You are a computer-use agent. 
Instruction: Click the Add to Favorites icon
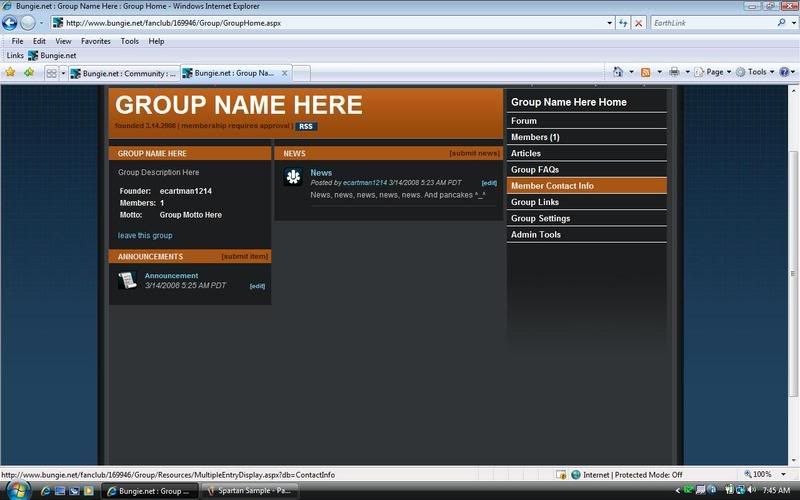28,73
